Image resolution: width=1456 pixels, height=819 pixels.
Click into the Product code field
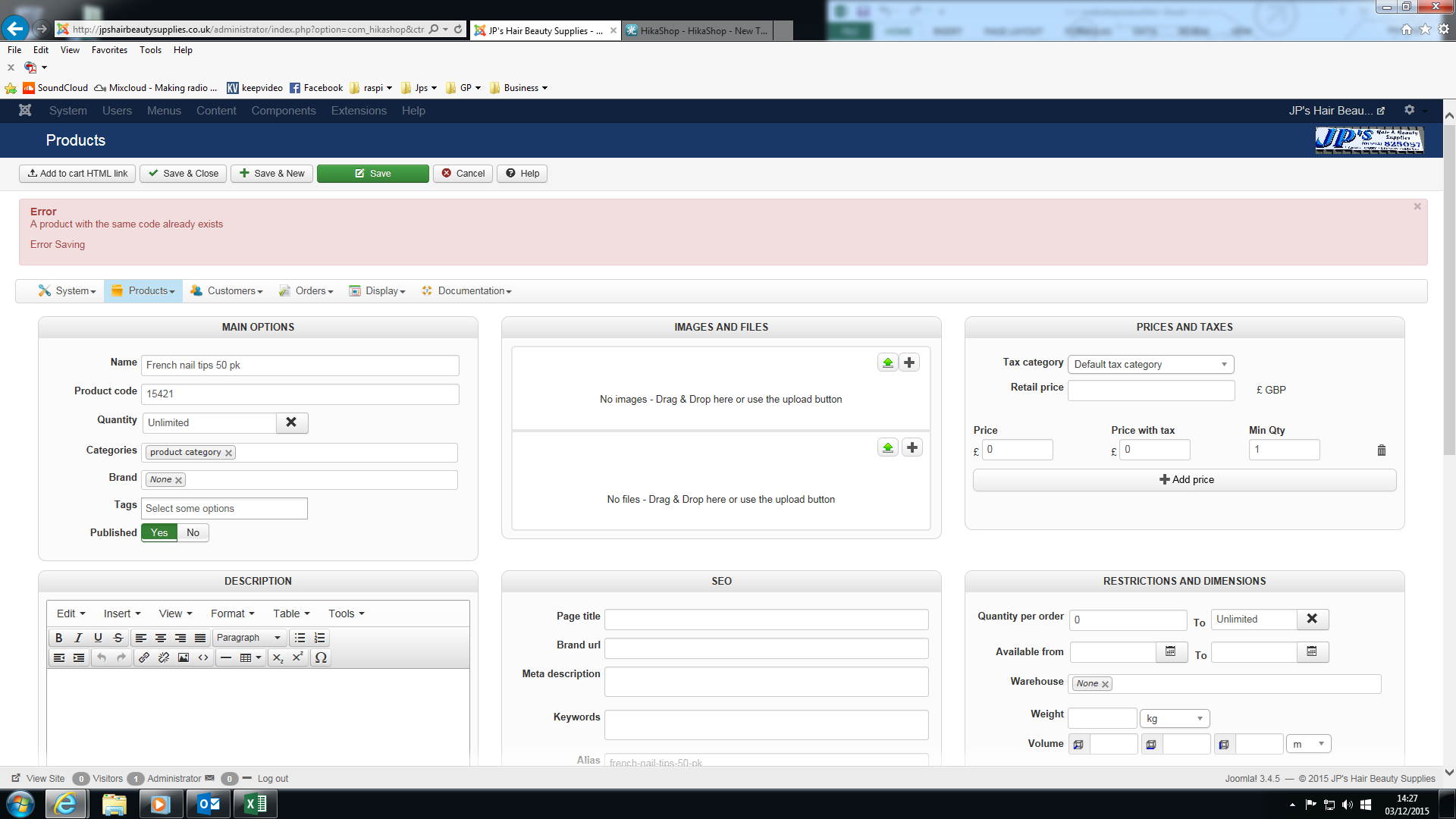[x=300, y=394]
